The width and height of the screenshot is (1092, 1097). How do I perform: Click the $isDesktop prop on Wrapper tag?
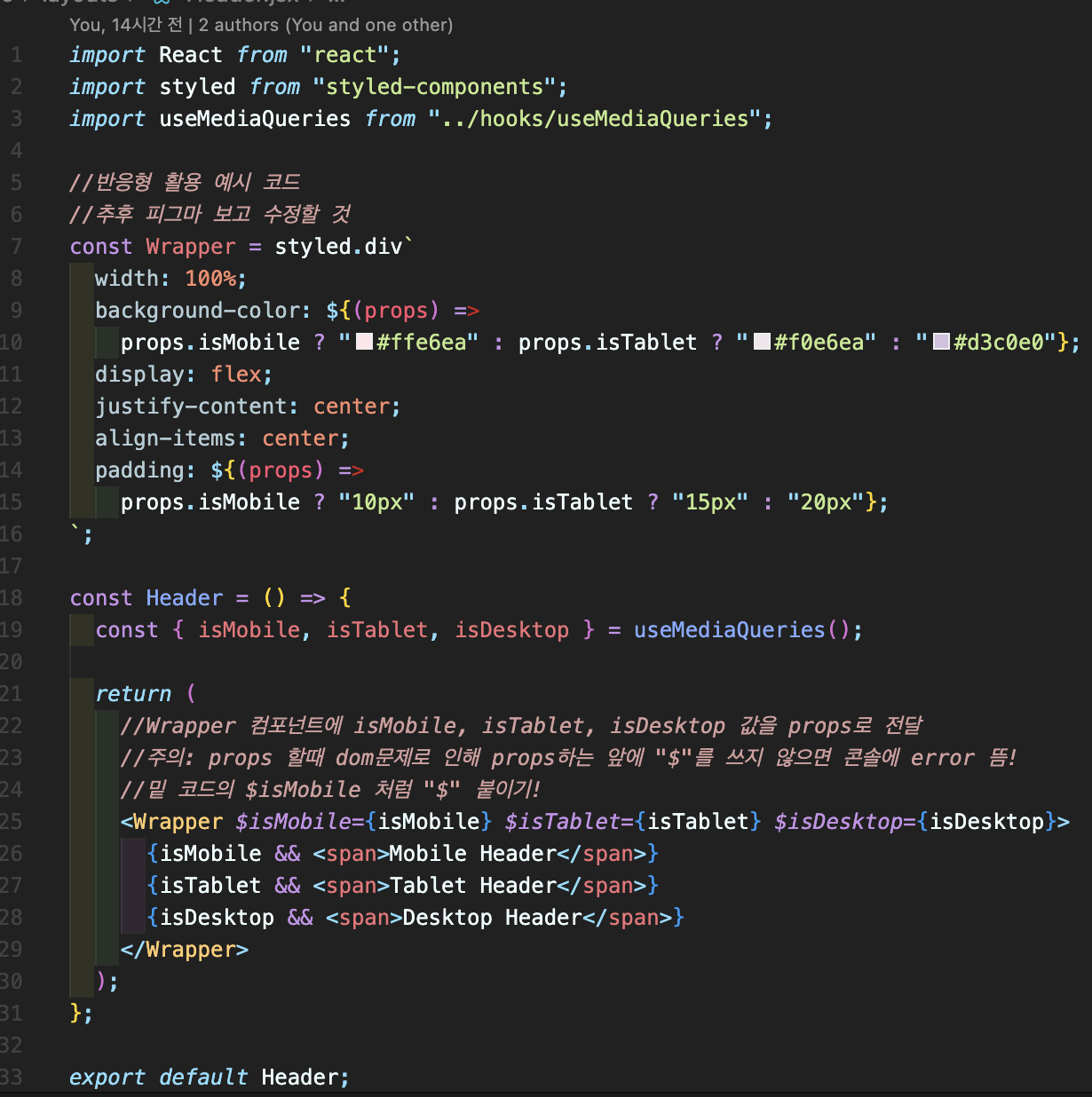tap(838, 822)
